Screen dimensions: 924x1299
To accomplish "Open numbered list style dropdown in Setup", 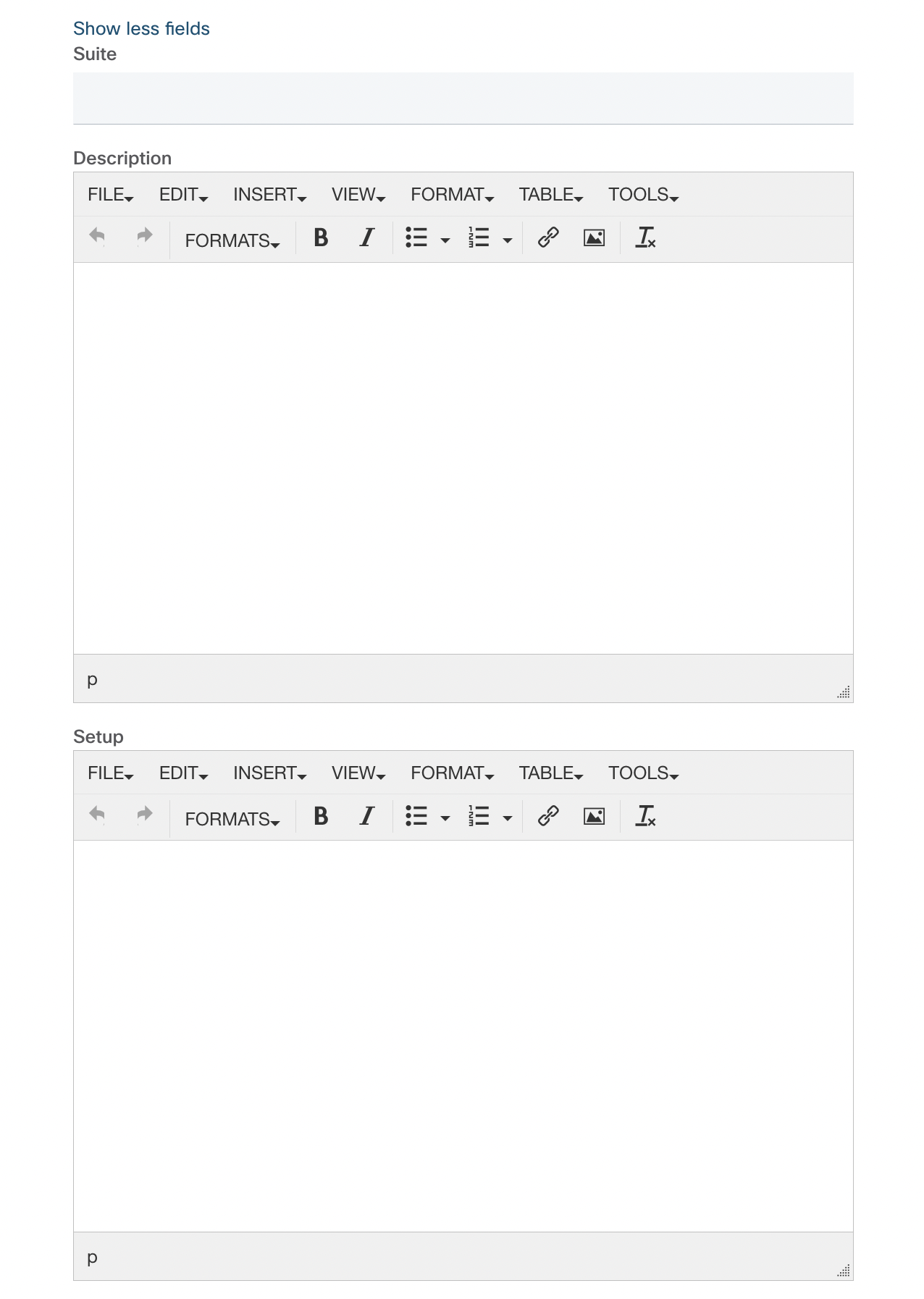I will click(x=508, y=818).
